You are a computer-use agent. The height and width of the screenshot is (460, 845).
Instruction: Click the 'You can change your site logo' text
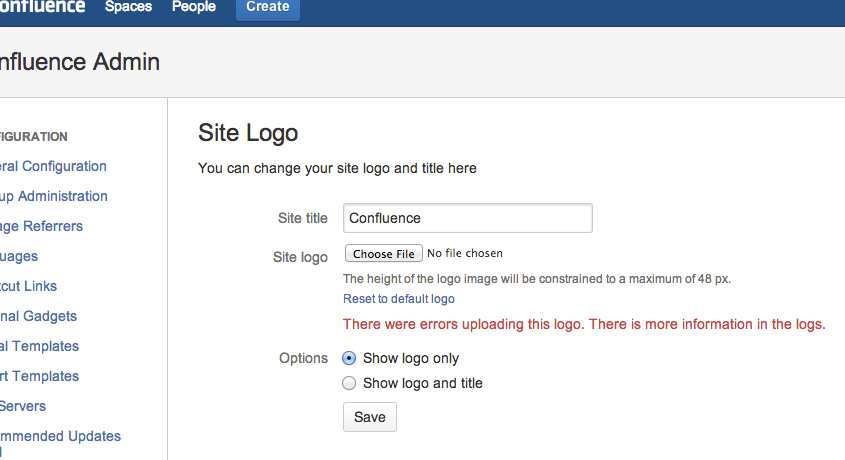click(x=337, y=169)
